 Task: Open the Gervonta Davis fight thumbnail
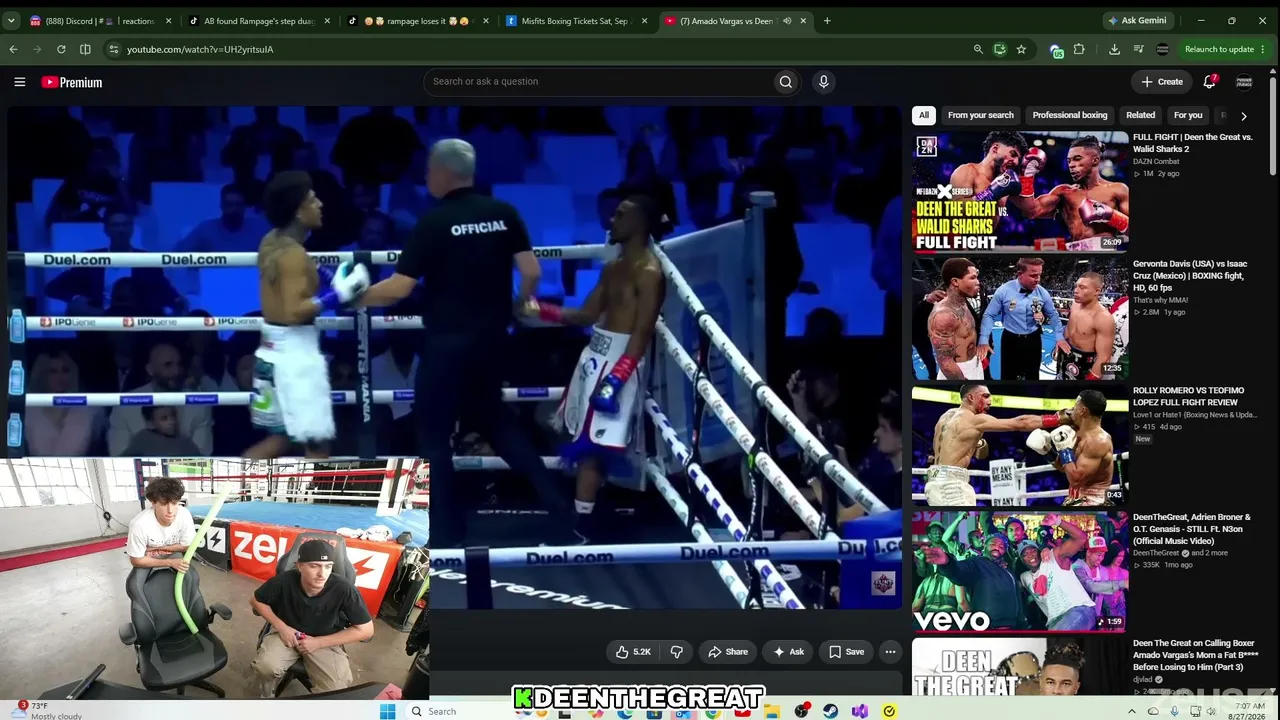point(1020,318)
